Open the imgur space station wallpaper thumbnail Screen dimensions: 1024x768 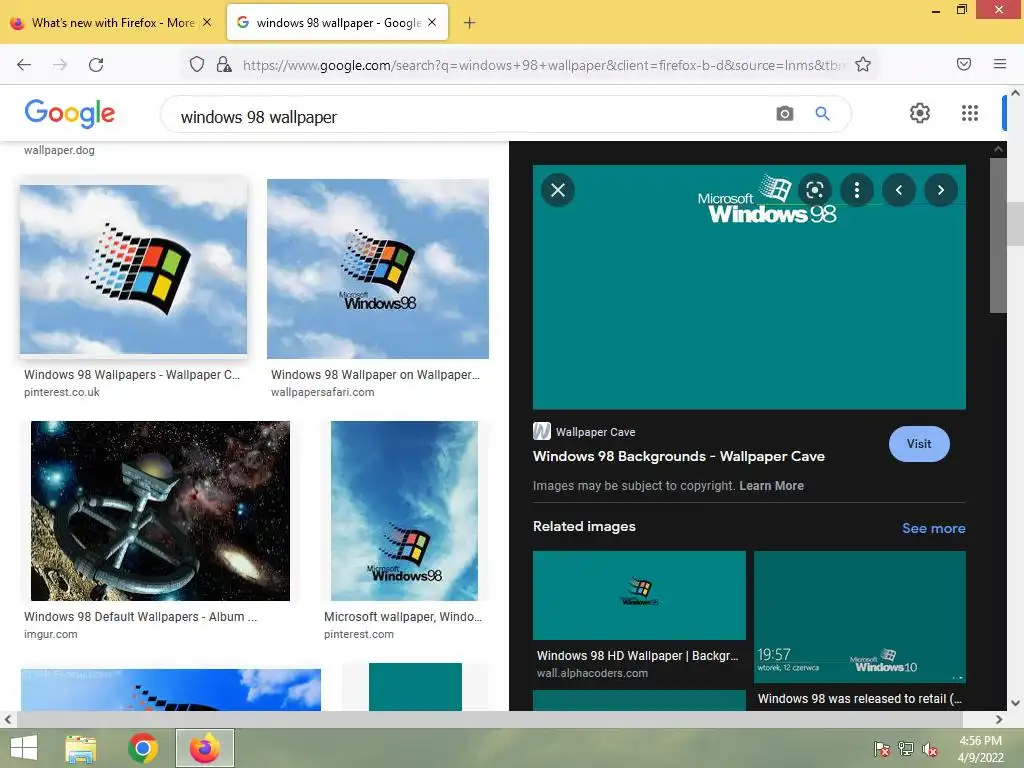pos(160,511)
